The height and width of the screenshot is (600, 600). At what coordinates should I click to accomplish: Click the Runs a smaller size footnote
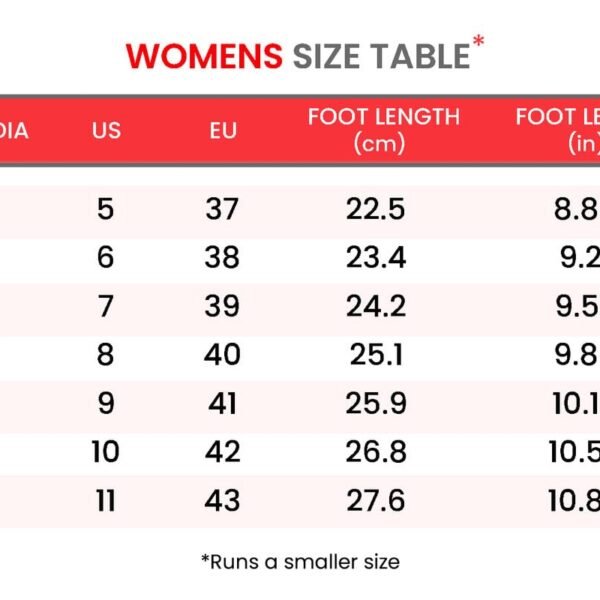point(300,561)
